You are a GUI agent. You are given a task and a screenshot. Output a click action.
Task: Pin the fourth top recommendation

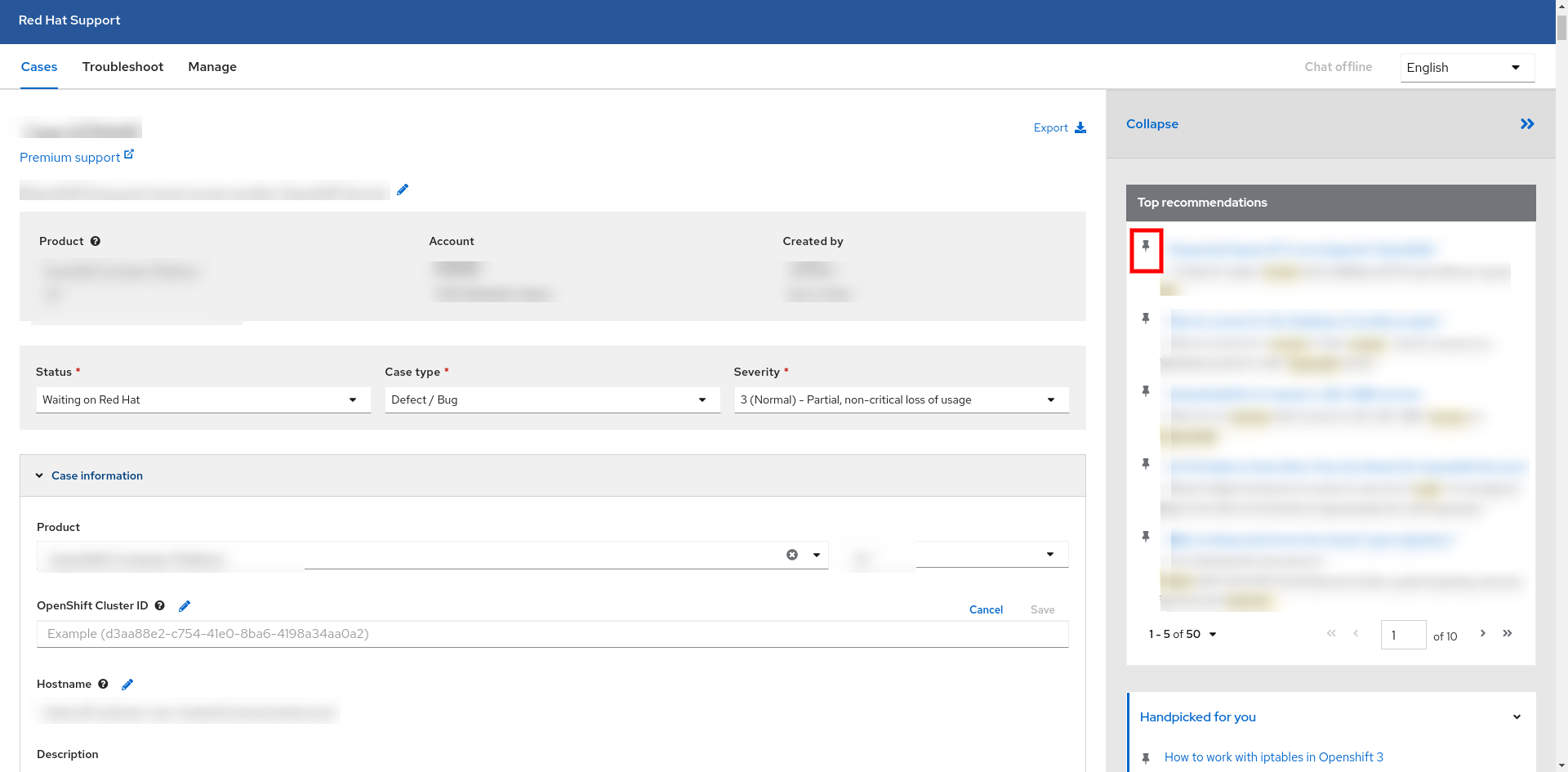(x=1146, y=464)
